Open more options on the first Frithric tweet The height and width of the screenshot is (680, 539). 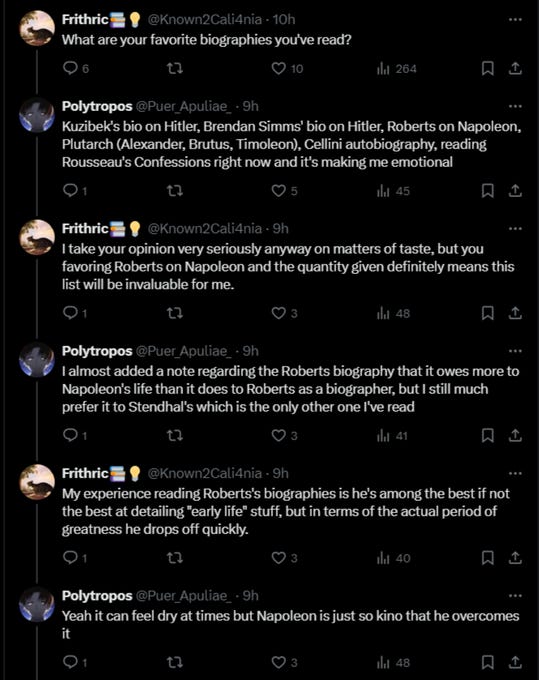pos(515,20)
